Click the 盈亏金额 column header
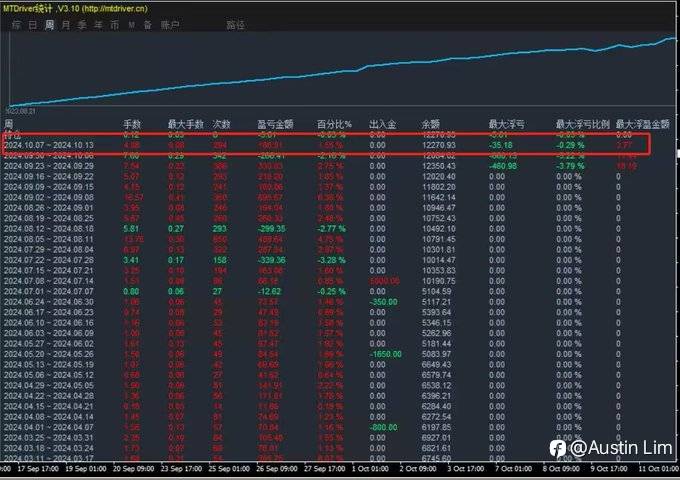Image resolution: width=680 pixels, height=480 pixels. point(275,124)
